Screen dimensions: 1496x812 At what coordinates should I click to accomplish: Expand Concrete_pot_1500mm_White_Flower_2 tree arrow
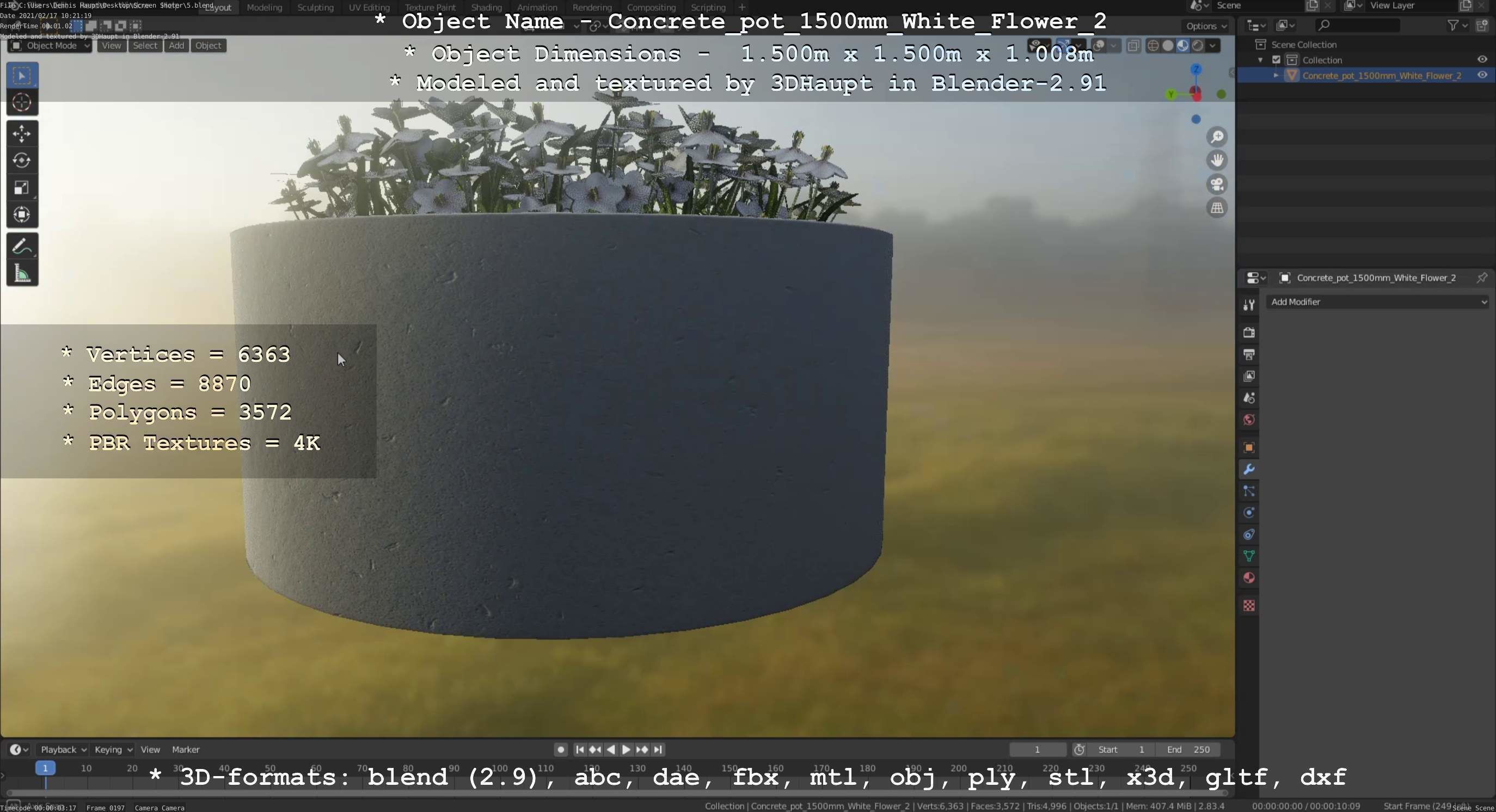(x=1276, y=76)
